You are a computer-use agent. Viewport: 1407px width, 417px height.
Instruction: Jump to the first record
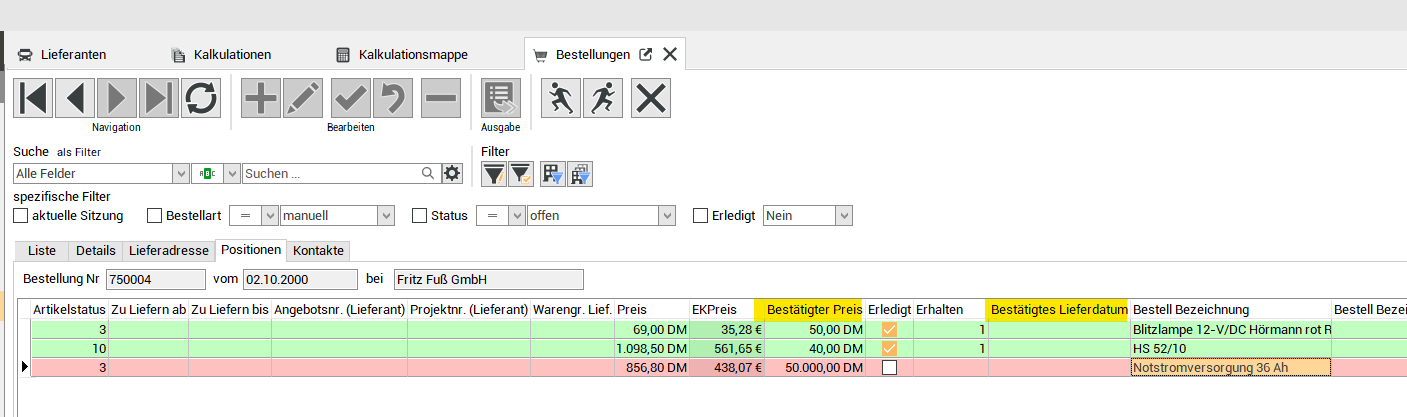[x=33, y=99]
